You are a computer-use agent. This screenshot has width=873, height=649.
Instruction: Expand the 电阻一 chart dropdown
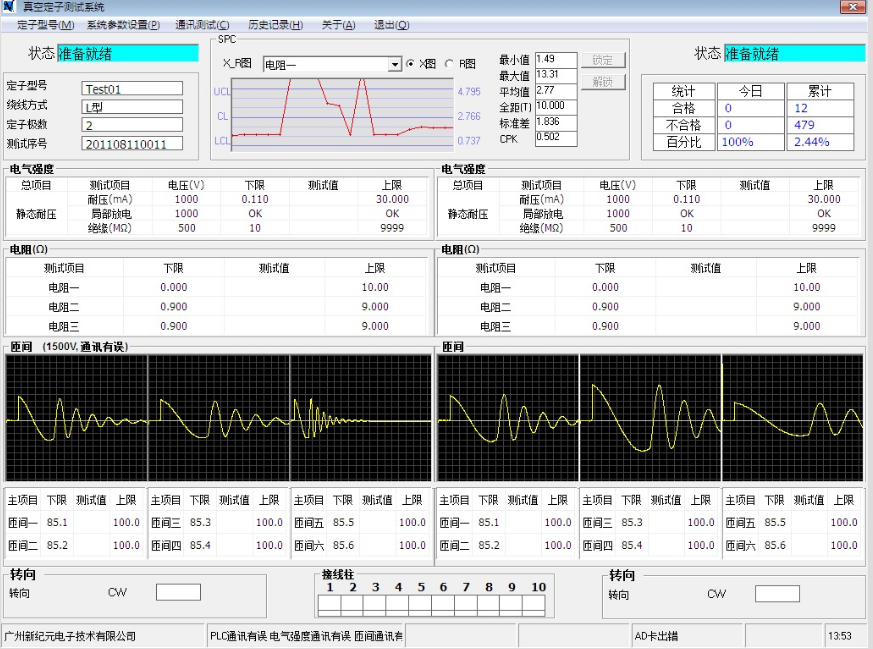[394, 64]
